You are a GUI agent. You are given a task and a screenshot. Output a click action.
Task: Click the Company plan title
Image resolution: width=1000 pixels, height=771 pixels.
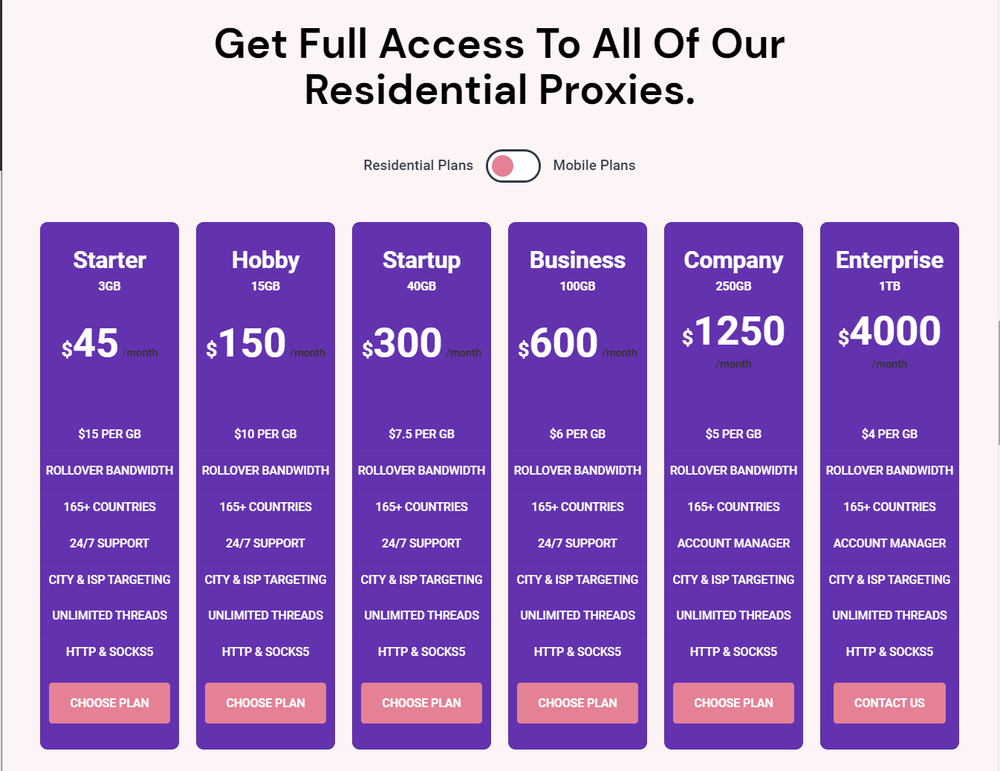pos(733,260)
